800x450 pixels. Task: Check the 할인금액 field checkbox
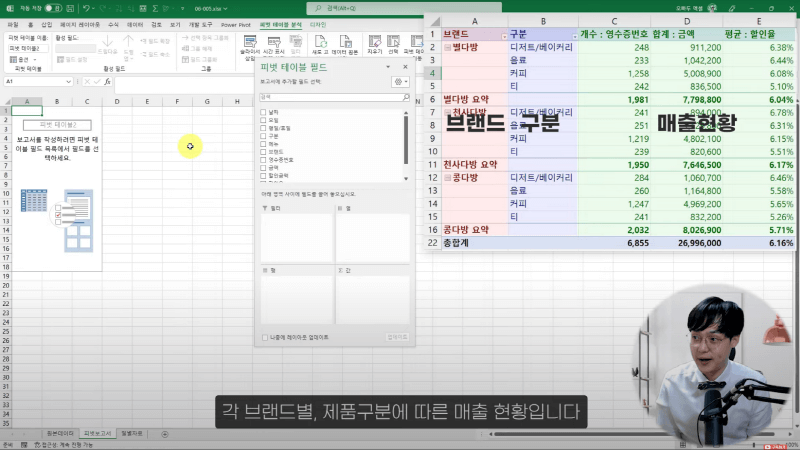click(x=263, y=176)
